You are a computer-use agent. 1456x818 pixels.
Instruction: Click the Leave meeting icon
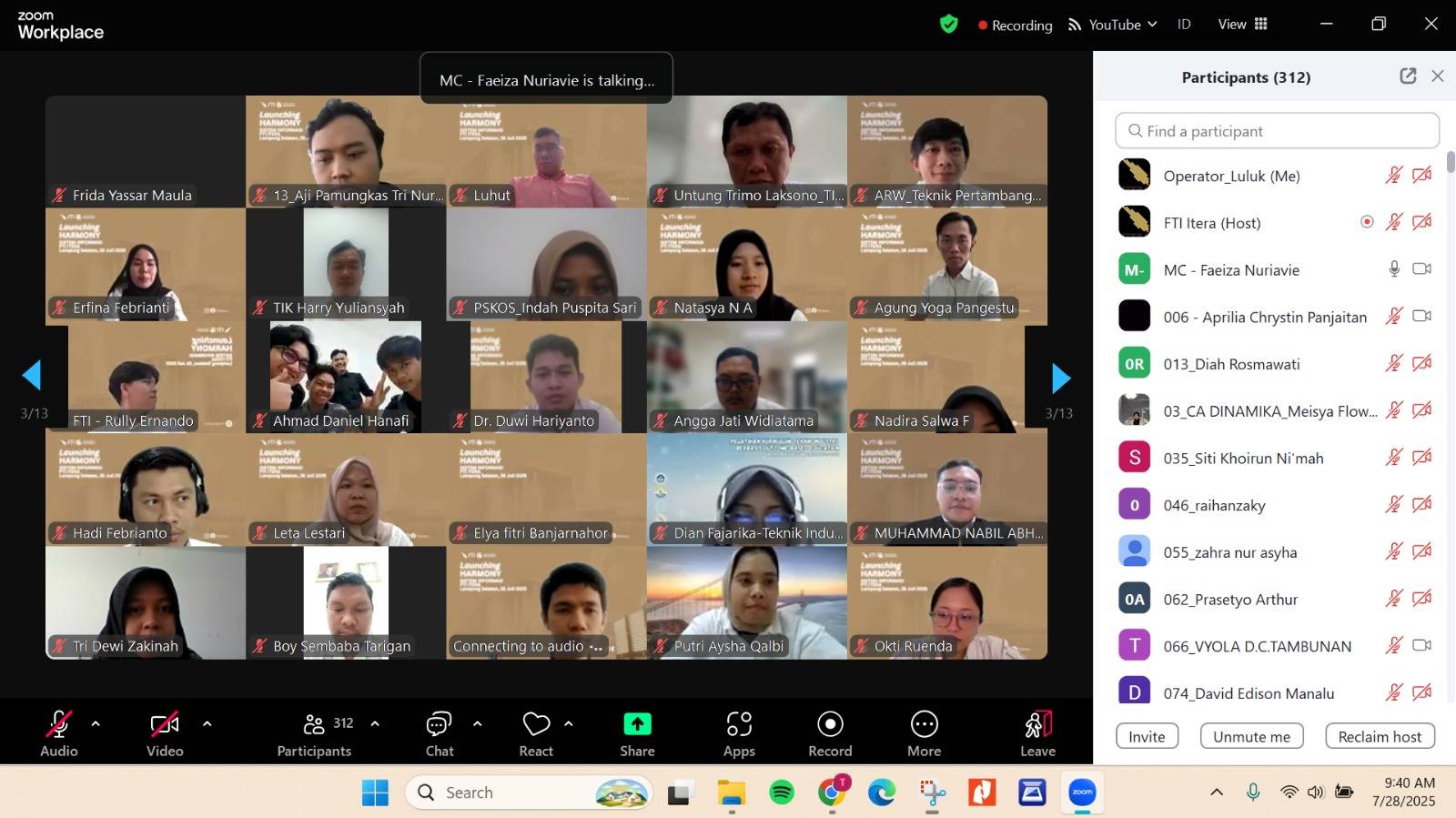click(x=1037, y=725)
